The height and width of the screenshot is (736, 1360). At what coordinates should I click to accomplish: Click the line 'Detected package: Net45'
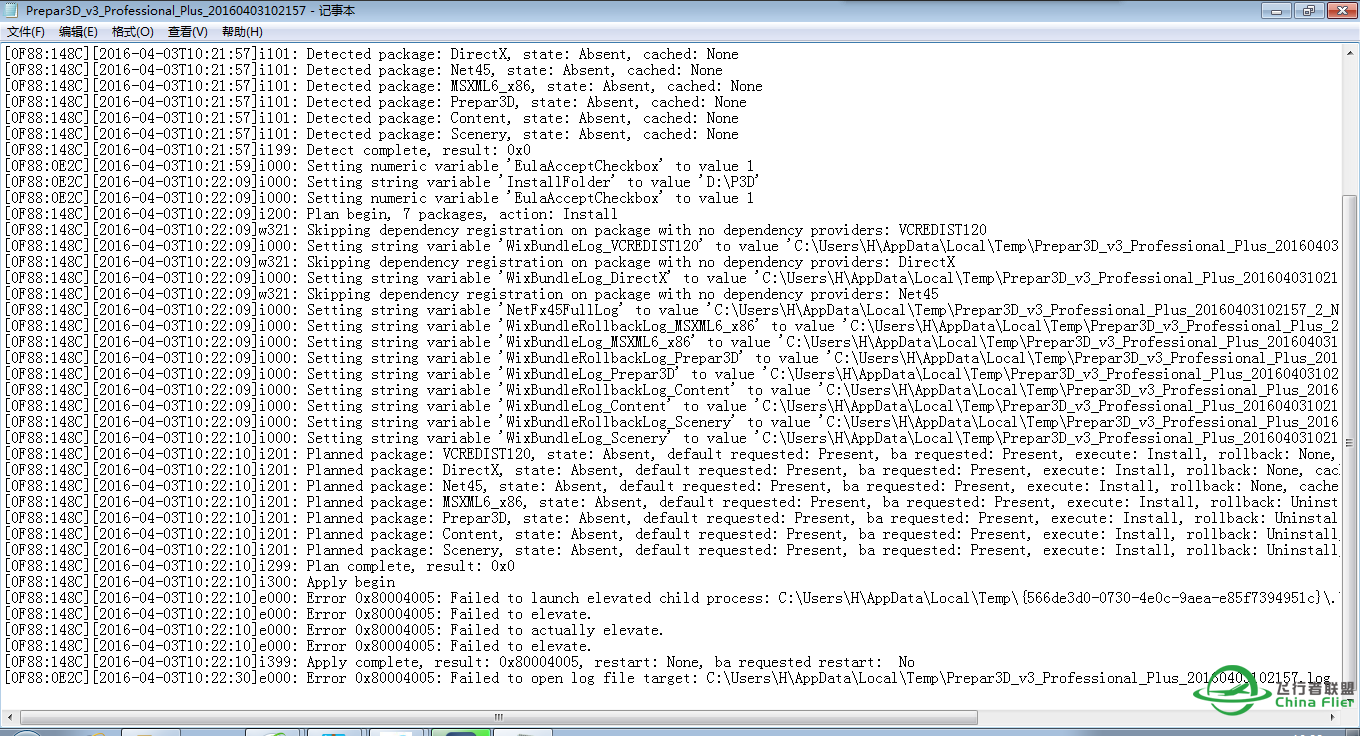(364, 70)
